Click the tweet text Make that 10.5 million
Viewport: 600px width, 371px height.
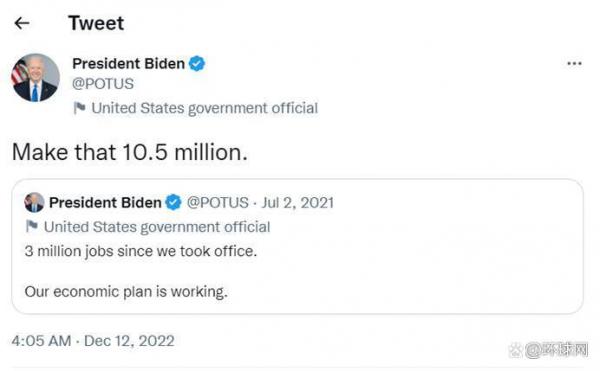[x=130, y=152]
